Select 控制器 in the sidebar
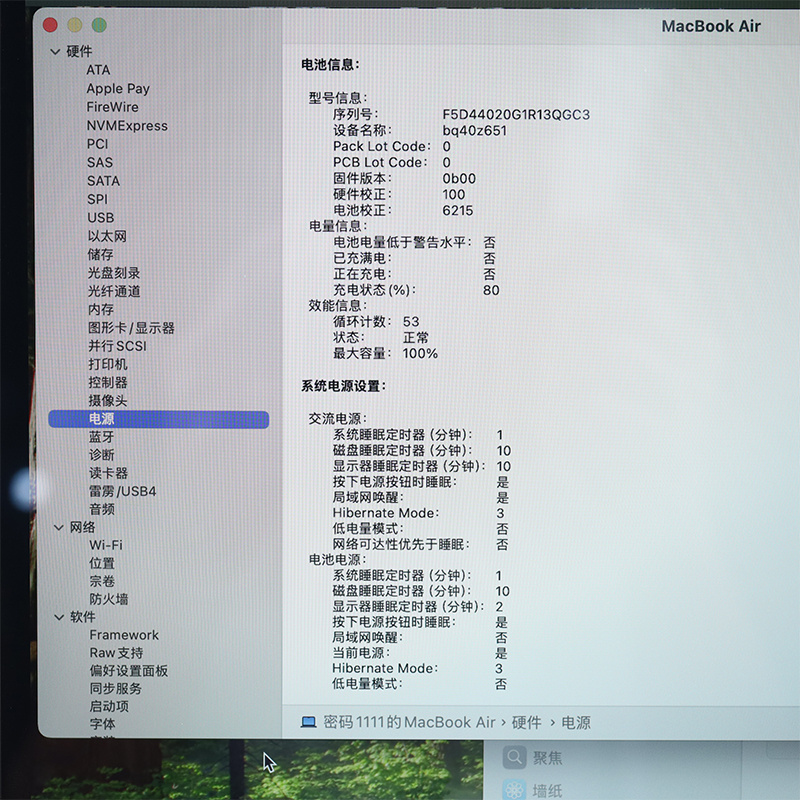Image resolution: width=800 pixels, height=800 pixels. pos(108,383)
